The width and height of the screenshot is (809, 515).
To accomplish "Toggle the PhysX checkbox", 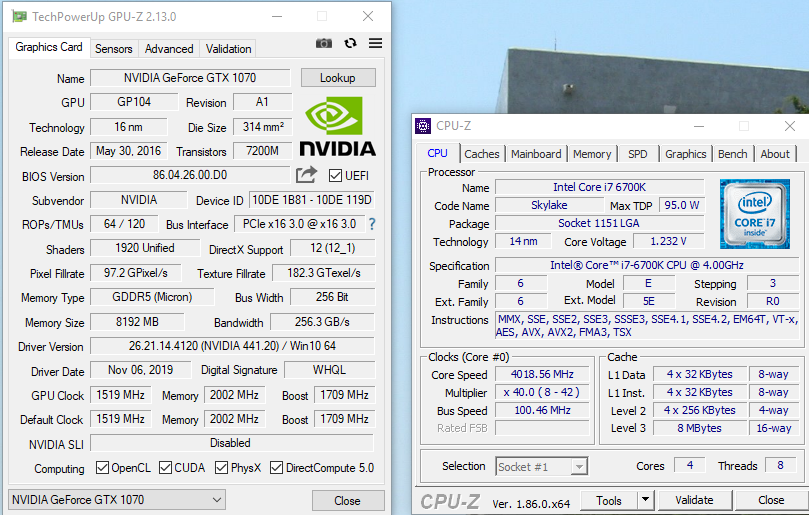I will [221, 468].
